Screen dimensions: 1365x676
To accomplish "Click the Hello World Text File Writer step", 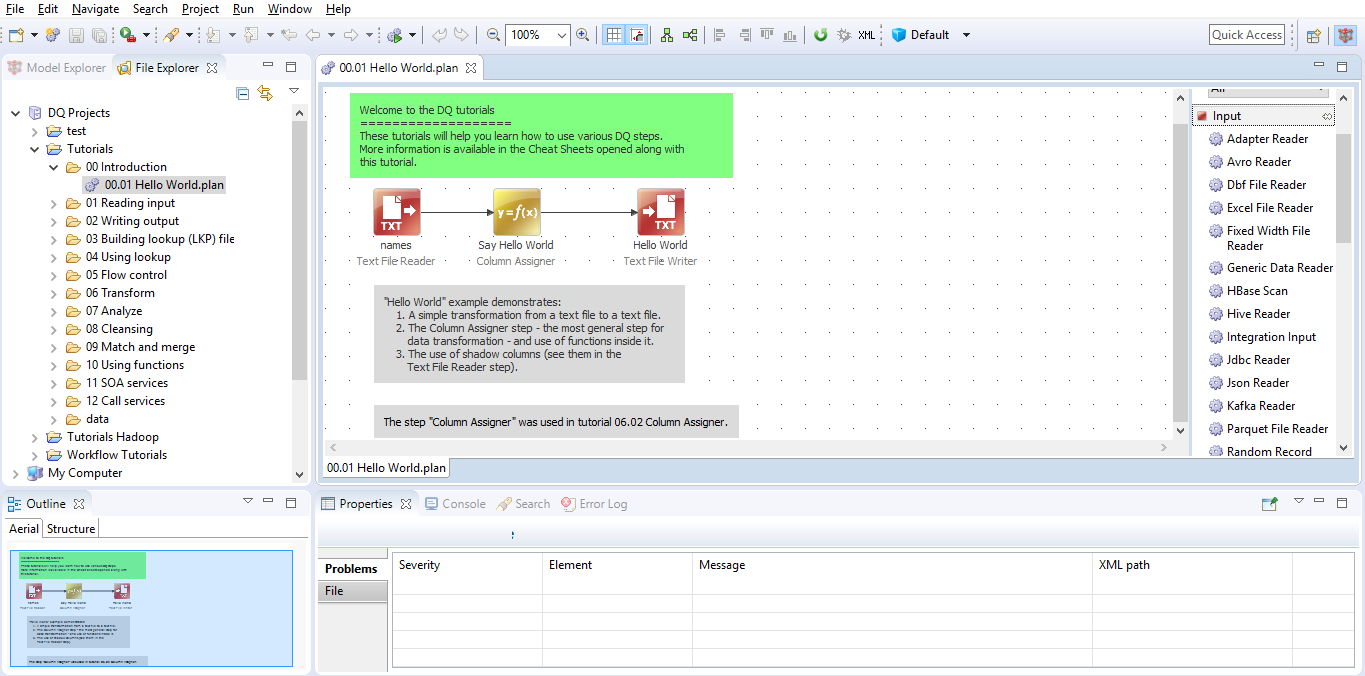I will click(x=660, y=212).
